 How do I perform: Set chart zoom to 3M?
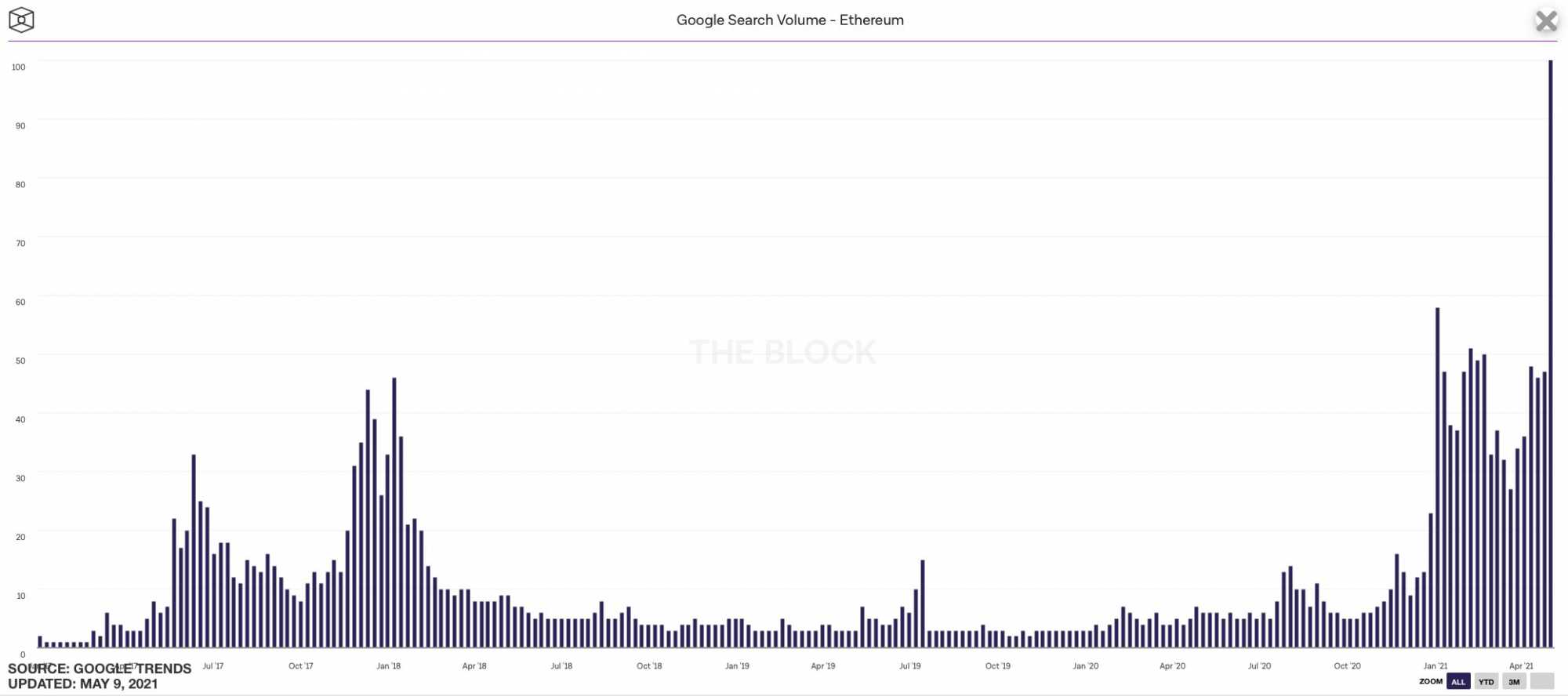(x=1514, y=682)
